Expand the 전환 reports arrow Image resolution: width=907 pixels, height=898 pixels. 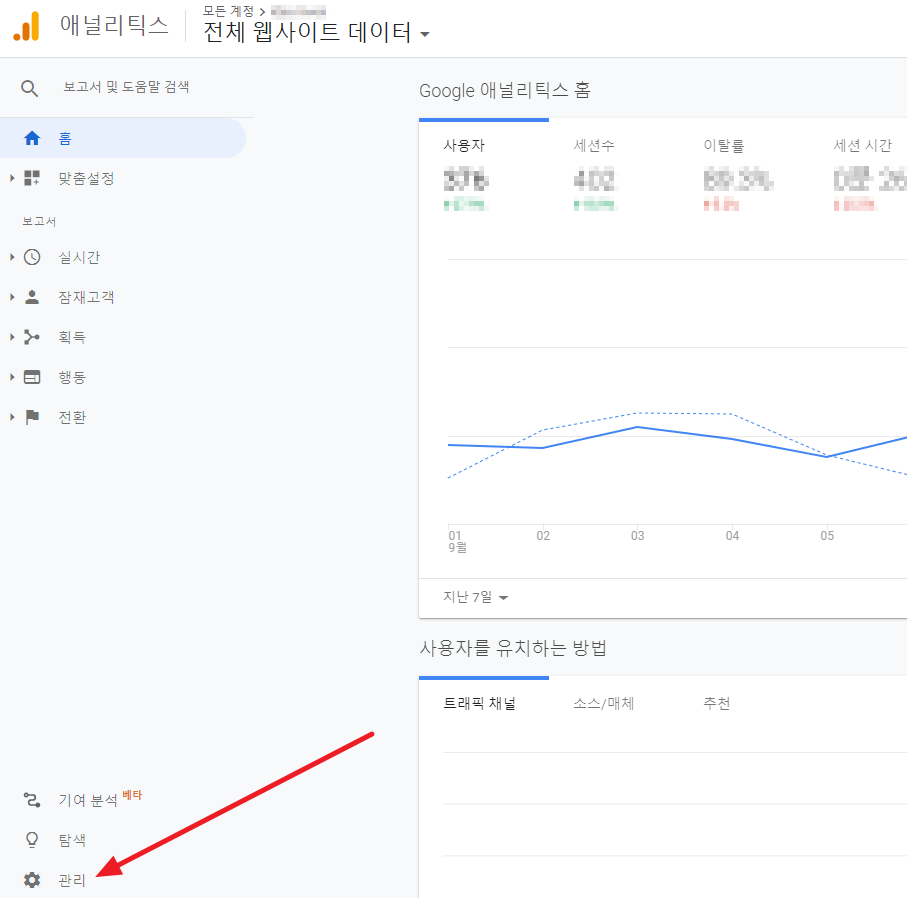click(12, 417)
